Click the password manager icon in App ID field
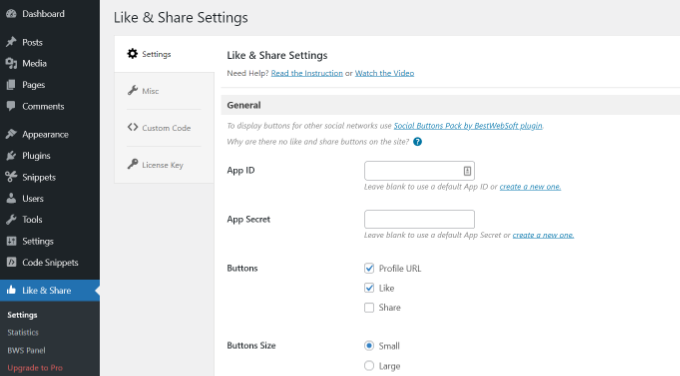Screen dimensions: 680x376 click(467, 171)
